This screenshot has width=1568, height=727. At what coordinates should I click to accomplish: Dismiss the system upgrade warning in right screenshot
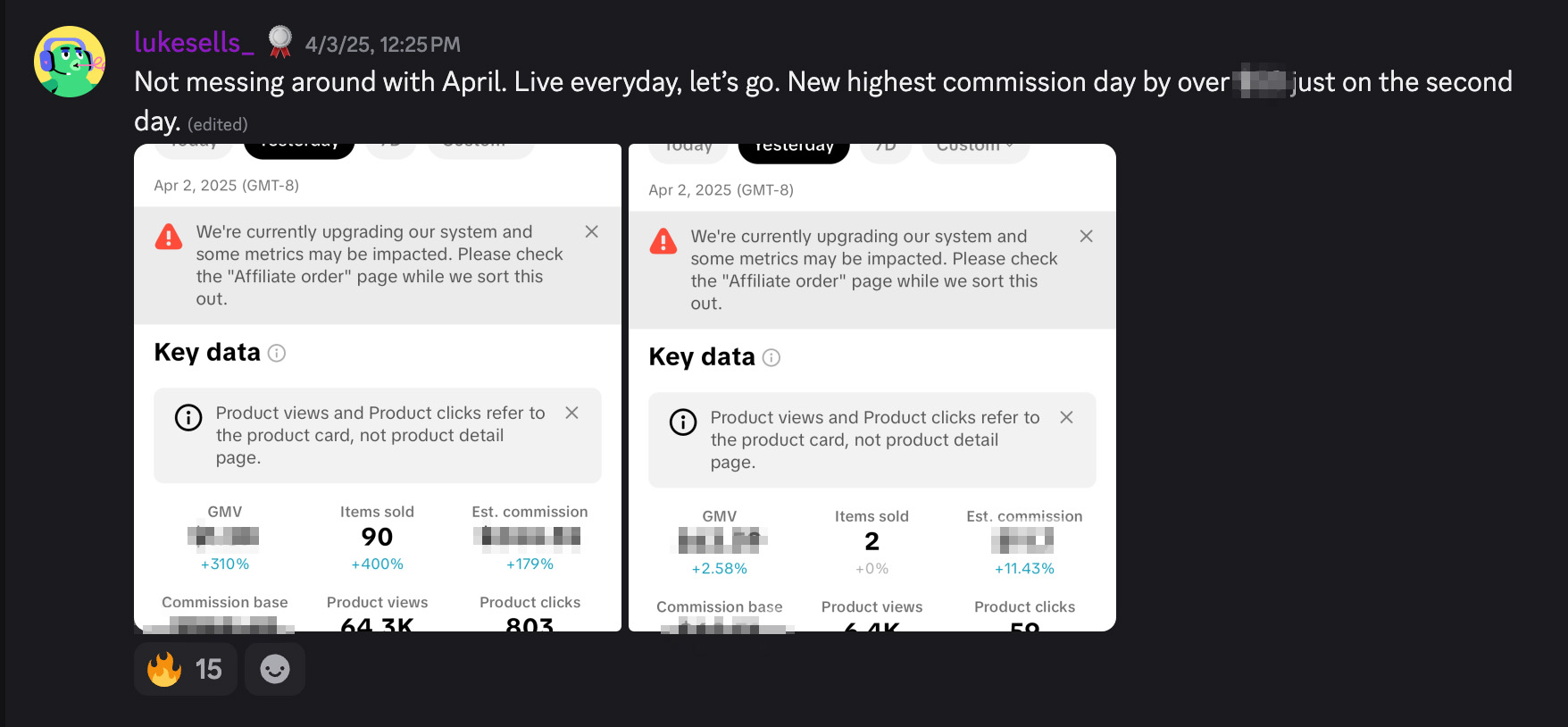coord(1086,237)
